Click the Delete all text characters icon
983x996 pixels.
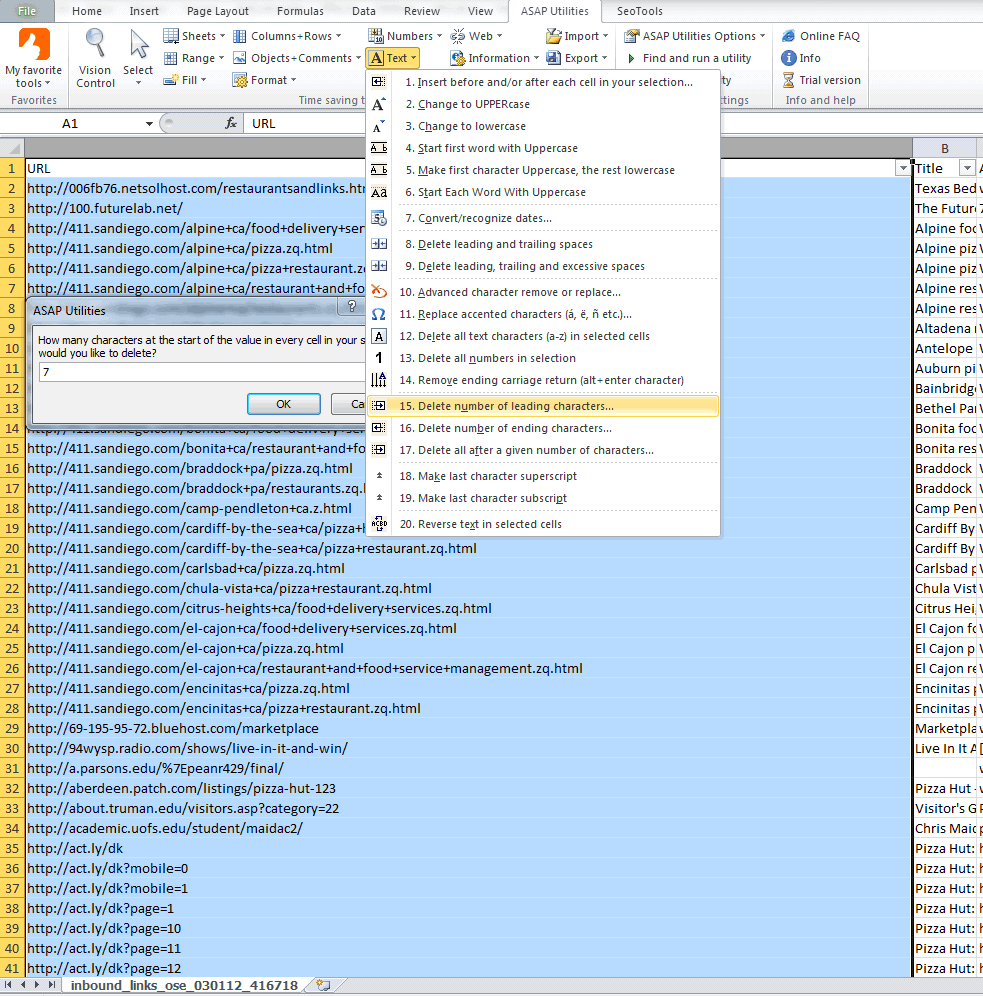[x=378, y=336]
